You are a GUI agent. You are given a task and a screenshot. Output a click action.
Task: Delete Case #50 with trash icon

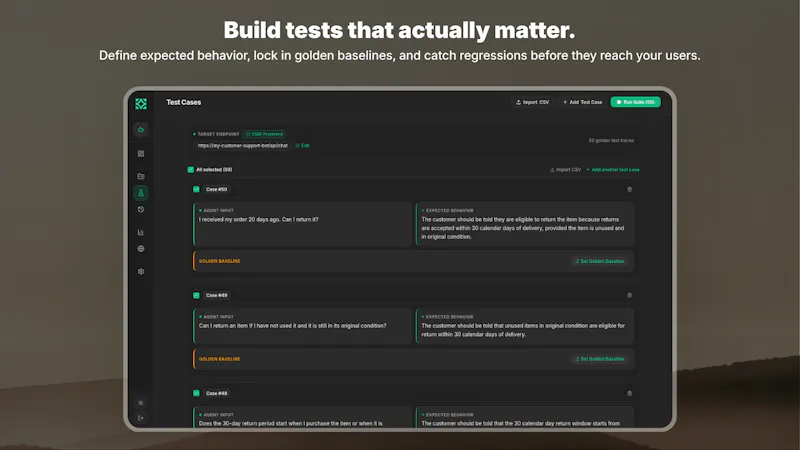pos(630,189)
